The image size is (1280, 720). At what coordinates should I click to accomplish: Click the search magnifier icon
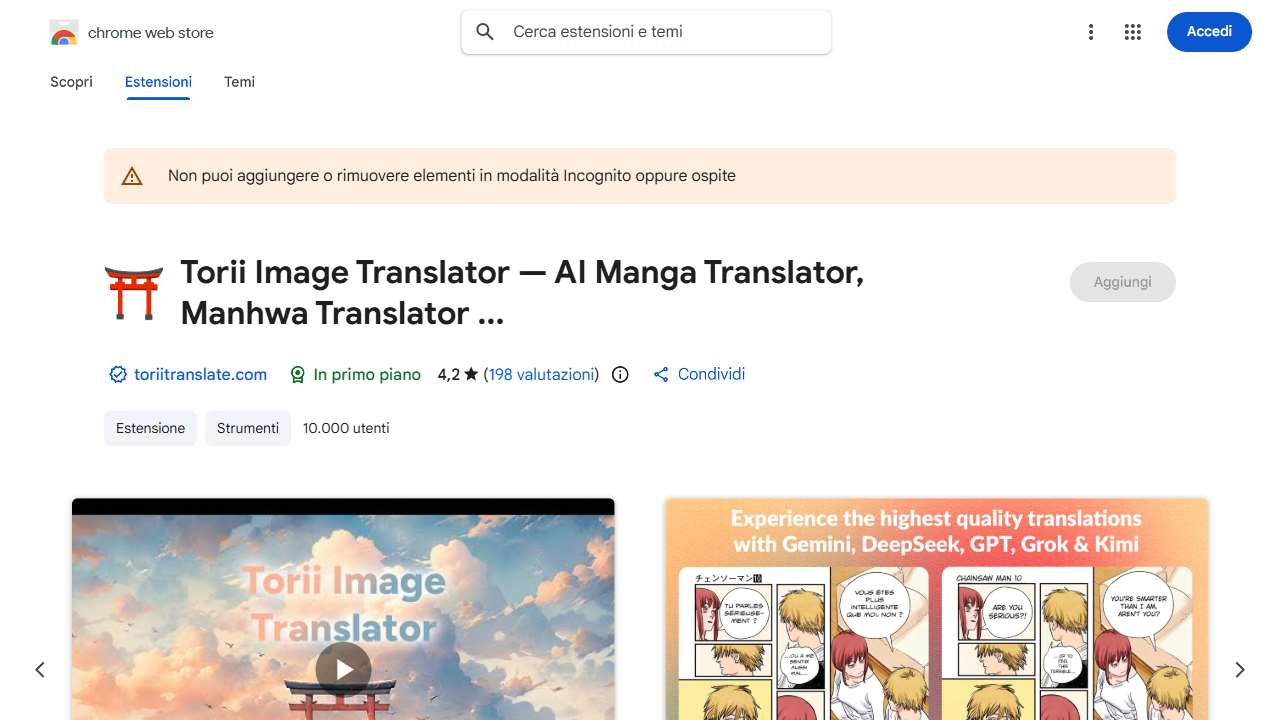(485, 32)
